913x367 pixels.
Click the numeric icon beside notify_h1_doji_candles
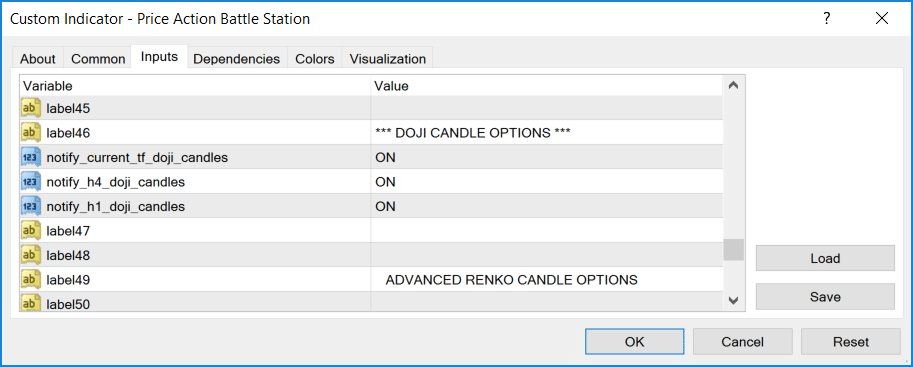coord(31,206)
